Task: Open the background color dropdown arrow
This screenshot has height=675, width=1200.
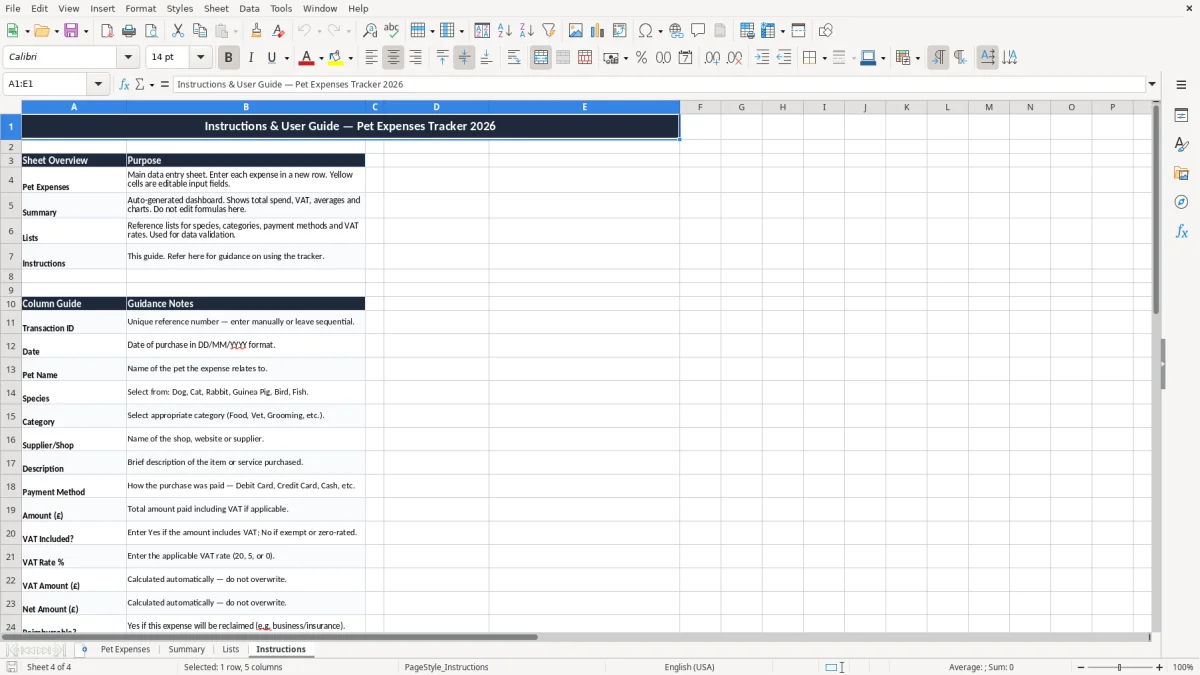Action: (x=351, y=59)
